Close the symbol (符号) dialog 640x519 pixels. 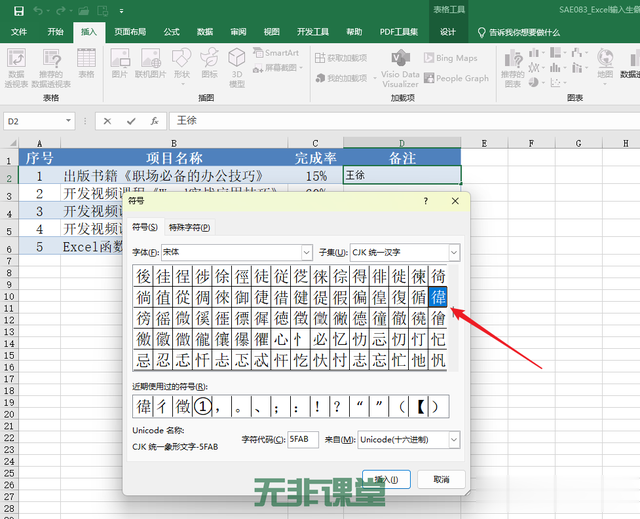click(455, 201)
